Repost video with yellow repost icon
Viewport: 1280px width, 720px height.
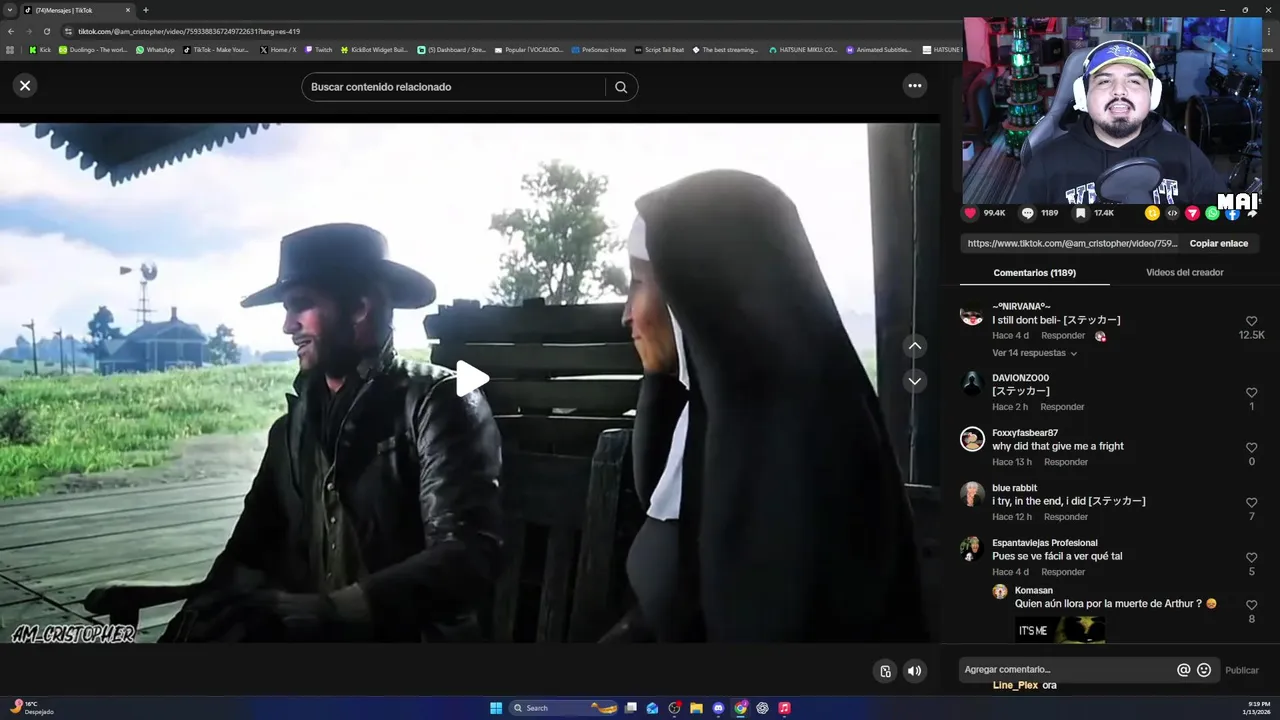1152,213
